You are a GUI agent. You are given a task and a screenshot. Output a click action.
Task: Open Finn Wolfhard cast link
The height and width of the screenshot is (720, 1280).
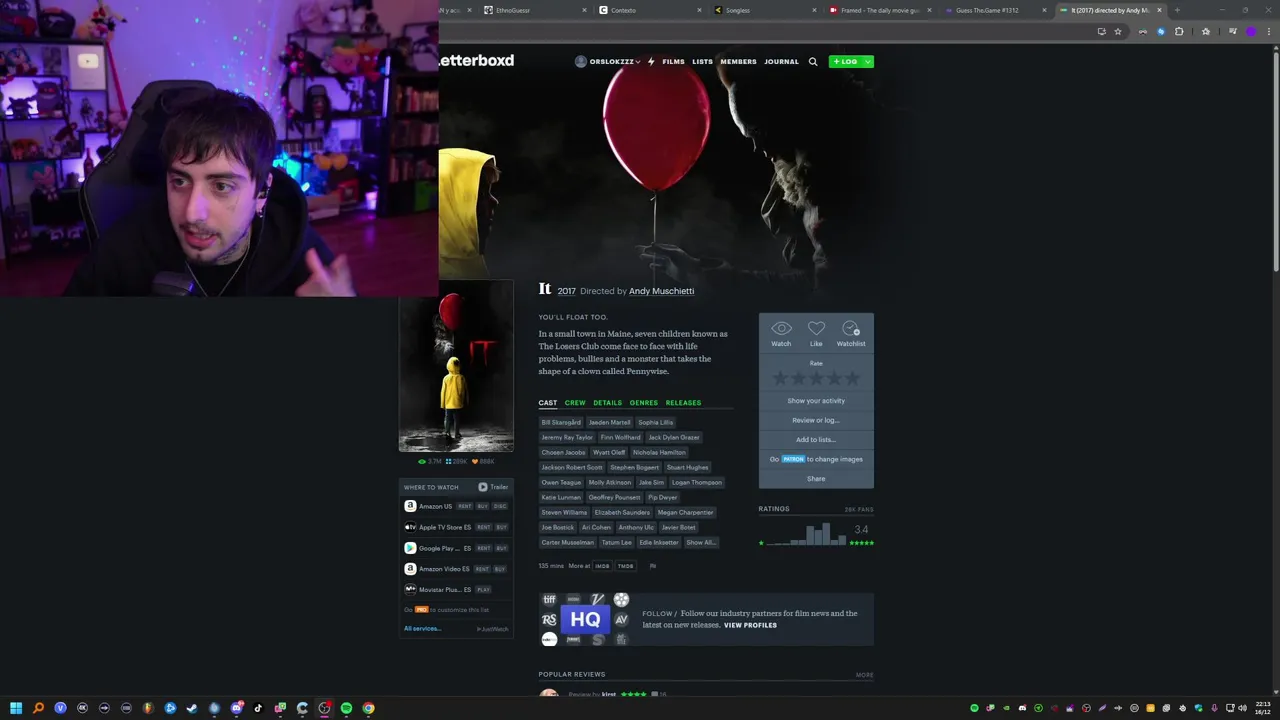point(620,437)
